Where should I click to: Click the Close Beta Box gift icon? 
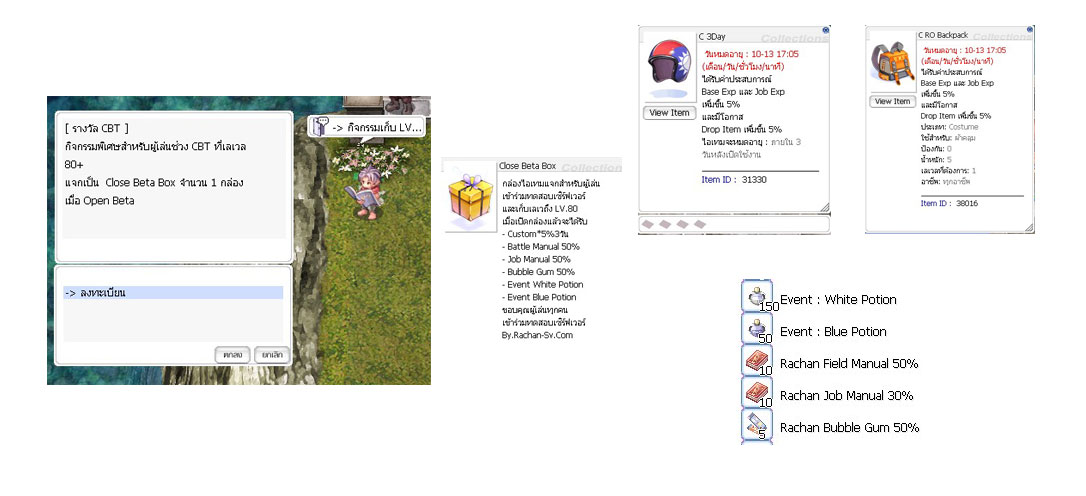[x=469, y=197]
